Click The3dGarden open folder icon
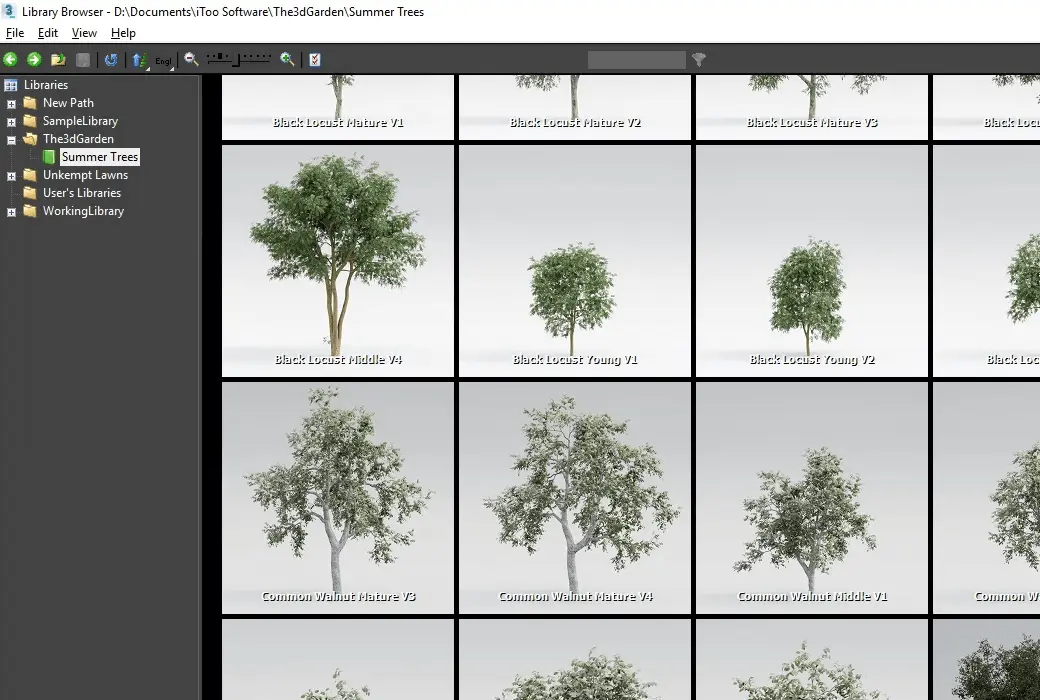The height and width of the screenshot is (700, 1040). click(x=30, y=139)
